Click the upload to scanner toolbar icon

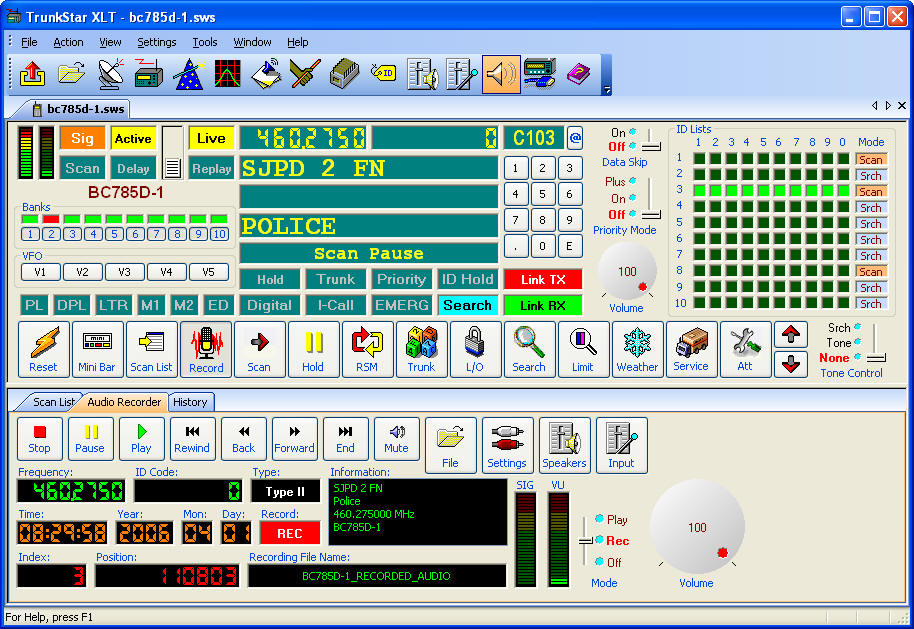(x=33, y=75)
